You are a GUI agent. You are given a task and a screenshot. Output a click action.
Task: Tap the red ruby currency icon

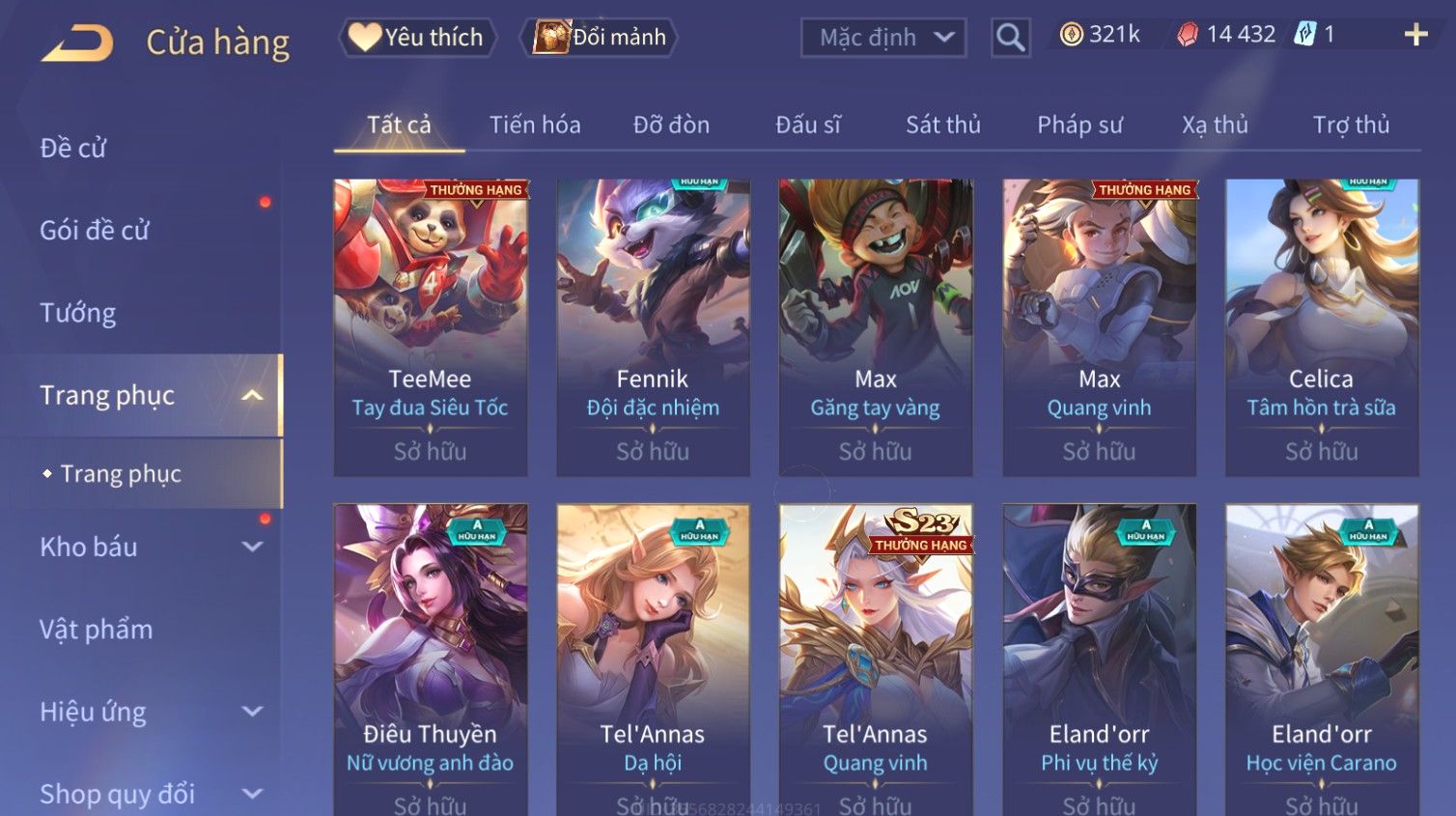coord(1188,35)
